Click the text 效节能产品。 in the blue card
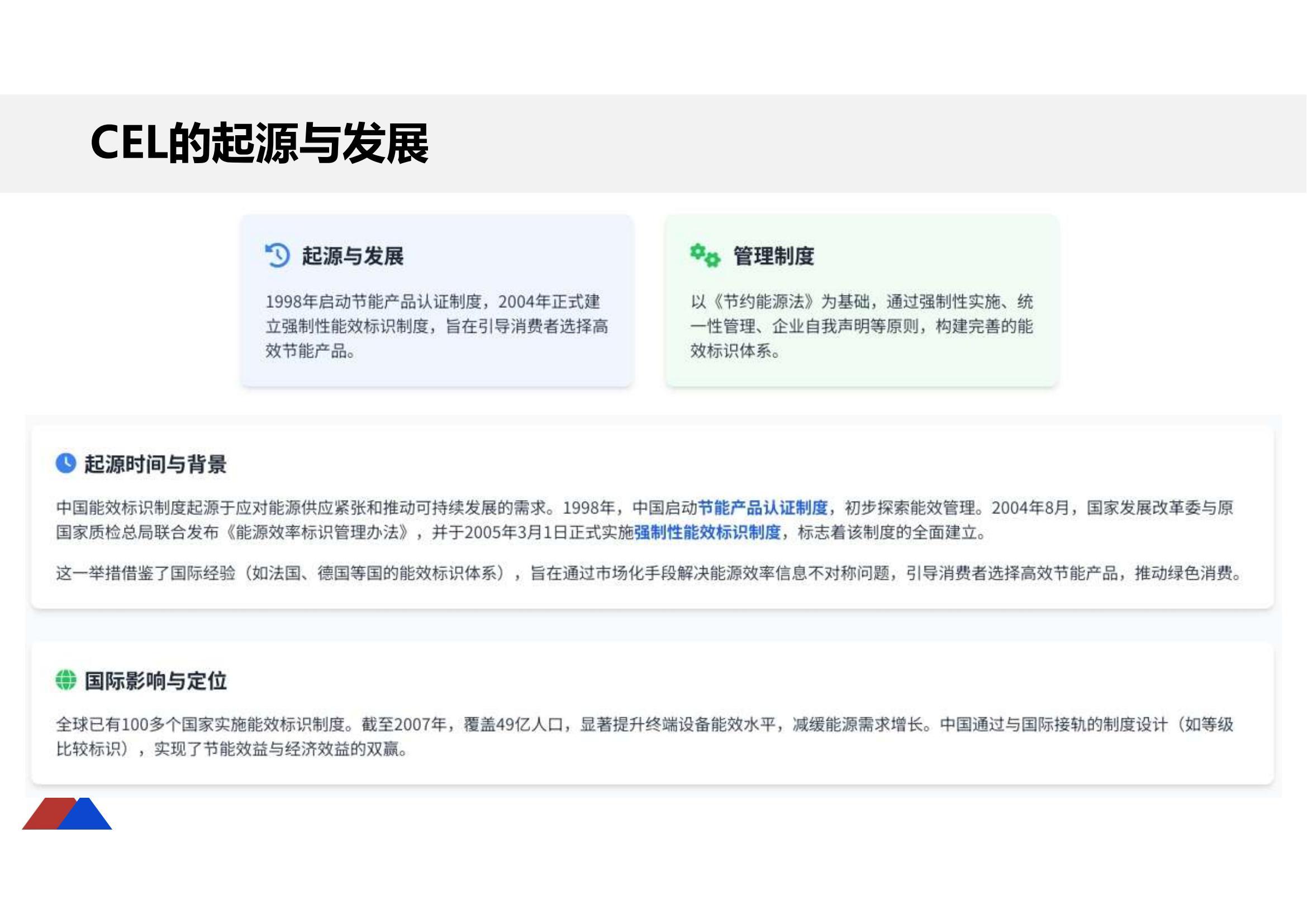Viewport: 1307px width, 924px height. [310, 351]
